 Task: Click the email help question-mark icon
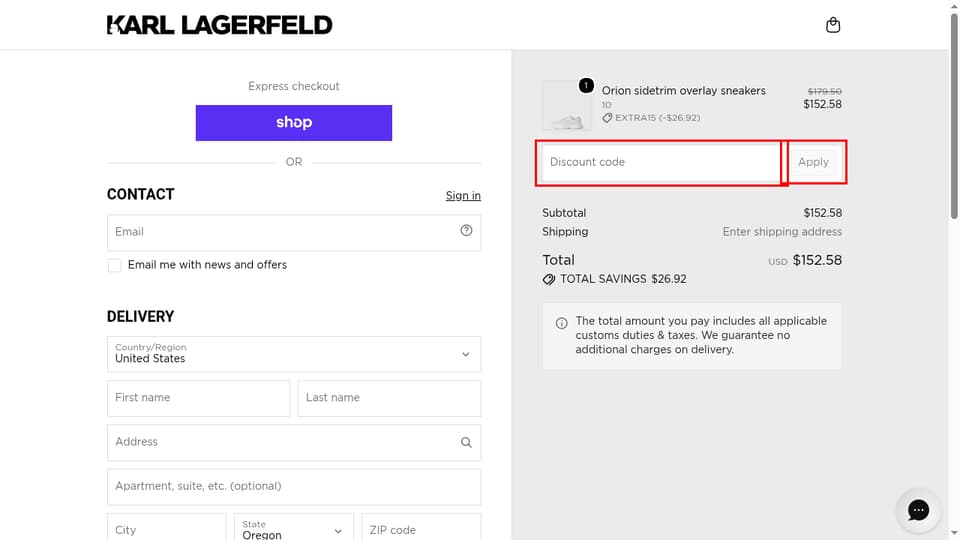coord(466,230)
